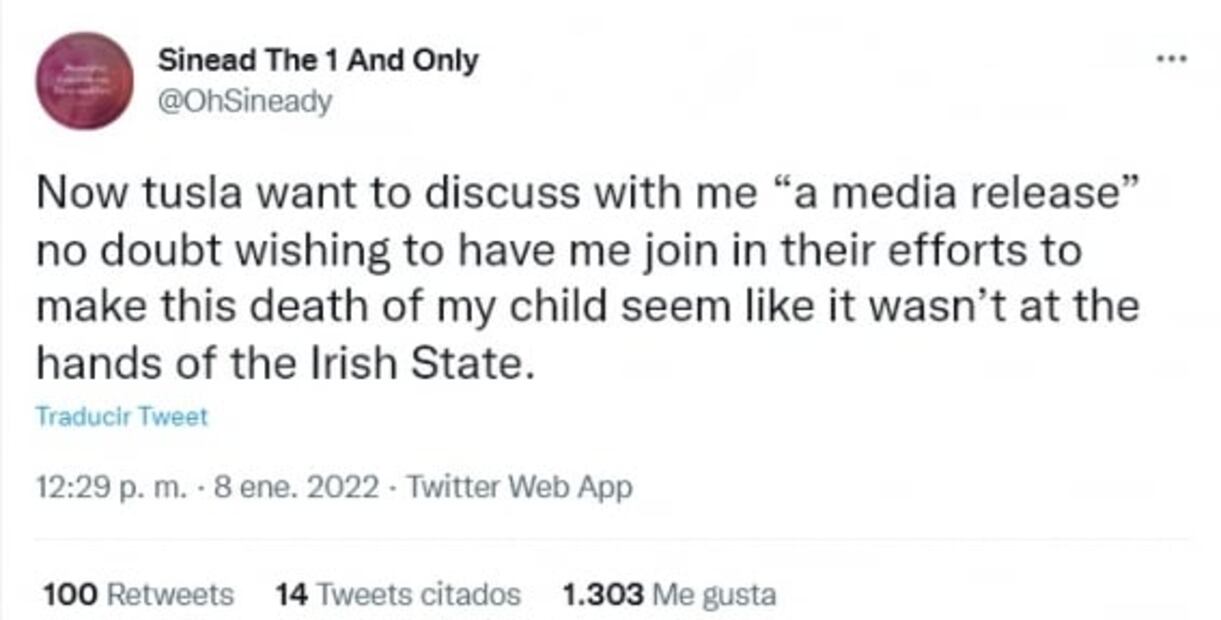Click the @OhSineady handle
Image resolution: width=1221 pixels, height=620 pixels.
244,101
